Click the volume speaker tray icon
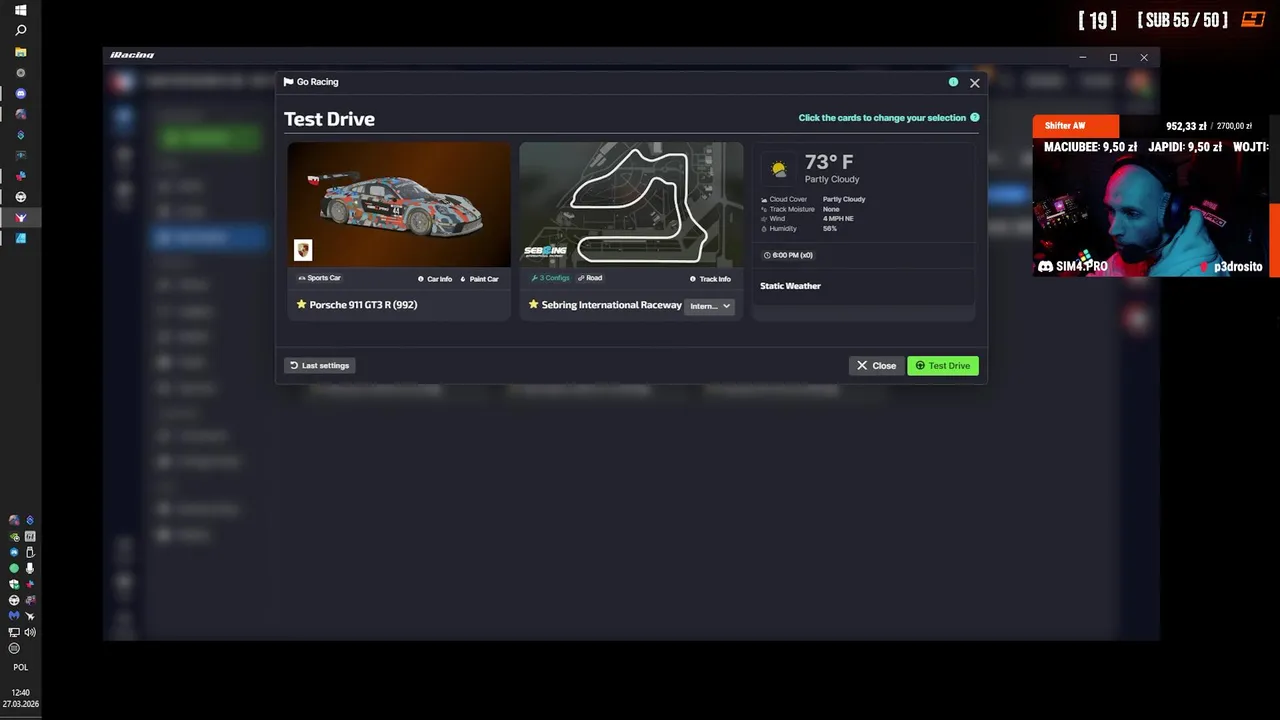 (30, 632)
